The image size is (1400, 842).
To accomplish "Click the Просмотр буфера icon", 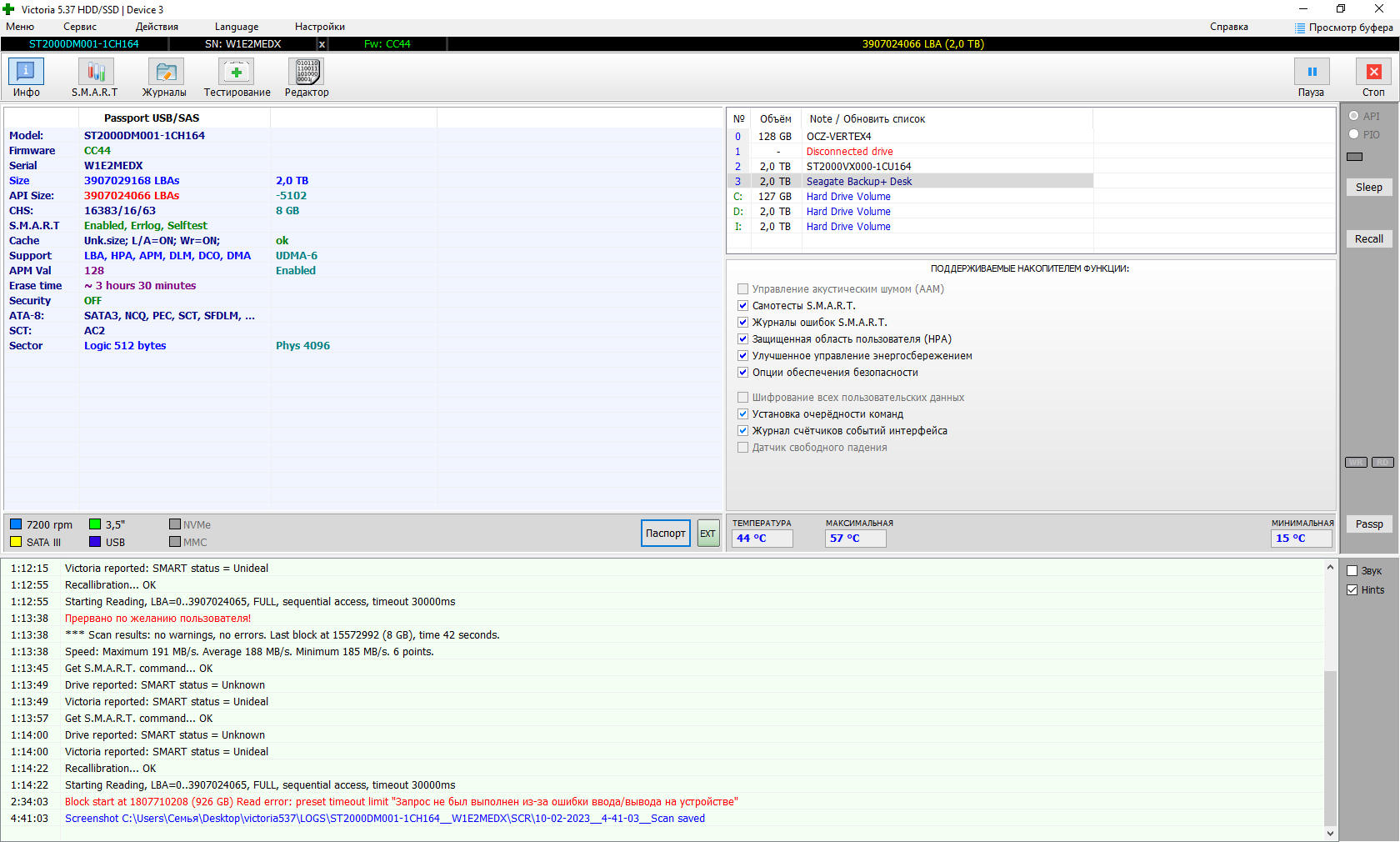I will [1300, 28].
